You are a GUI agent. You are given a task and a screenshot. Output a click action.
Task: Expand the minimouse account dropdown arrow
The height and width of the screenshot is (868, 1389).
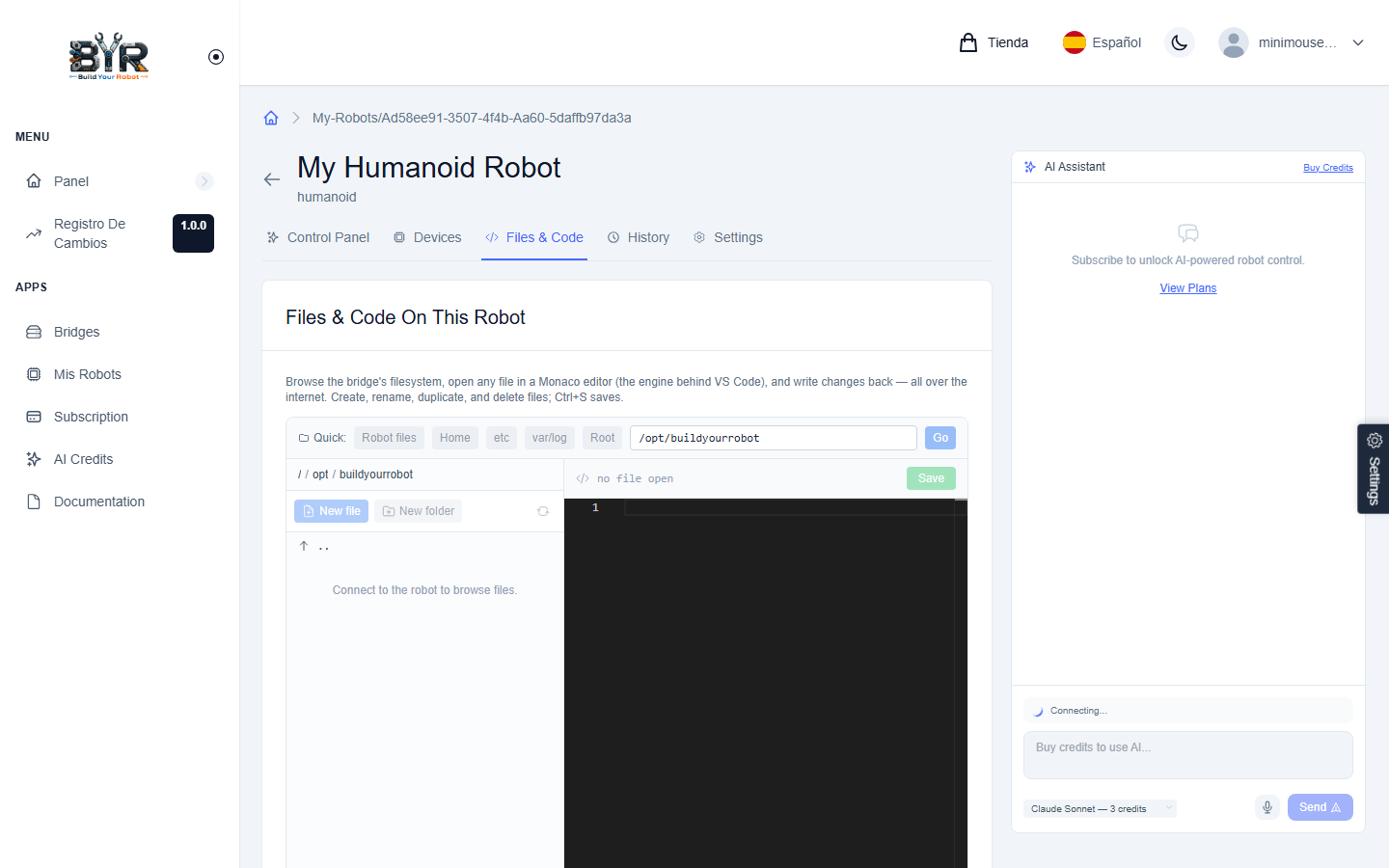click(x=1358, y=42)
